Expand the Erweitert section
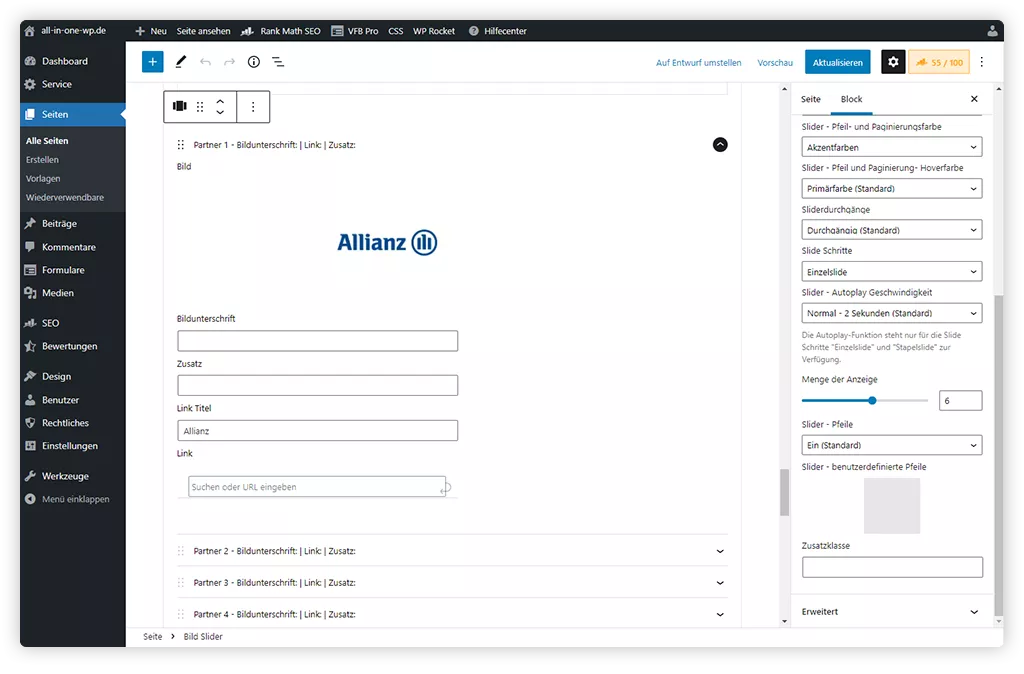 (x=891, y=611)
